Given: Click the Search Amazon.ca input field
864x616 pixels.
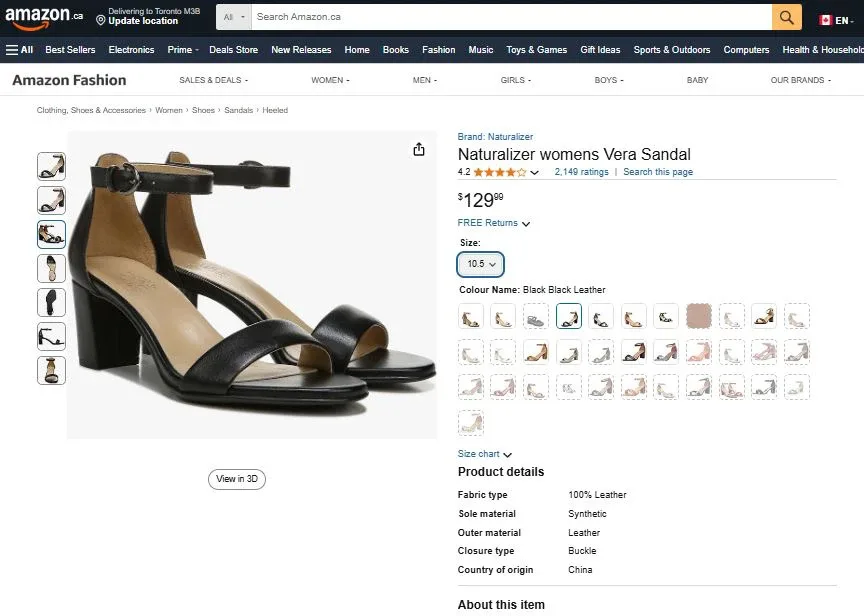Looking at the screenshot, I should pyautogui.click(x=510, y=17).
